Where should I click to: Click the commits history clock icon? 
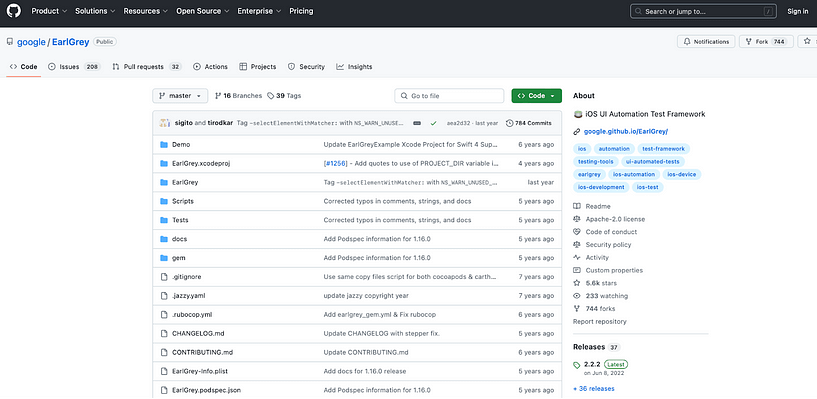tap(509, 123)
